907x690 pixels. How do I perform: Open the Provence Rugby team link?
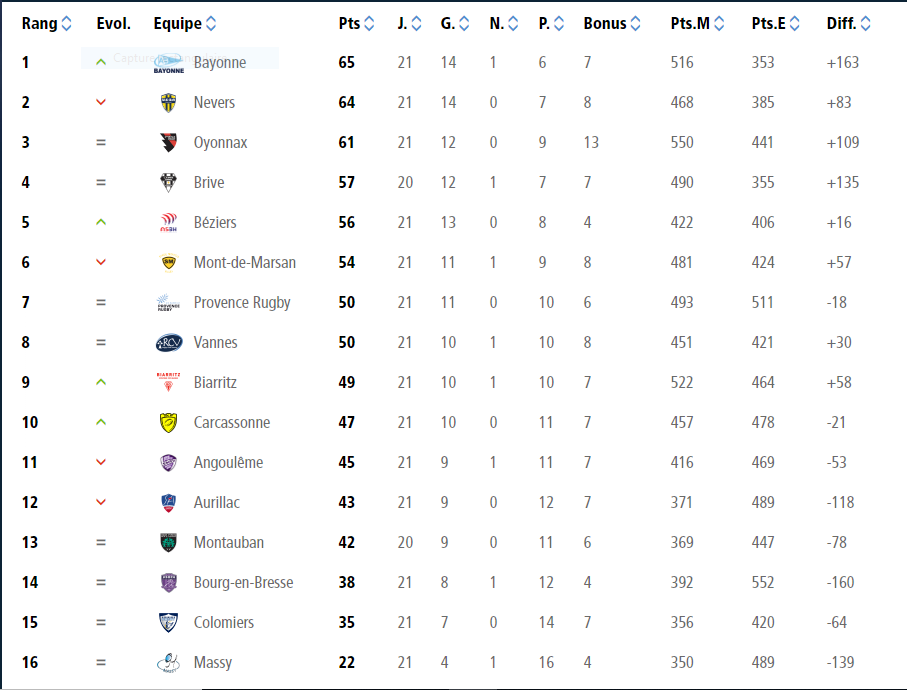(242, 303)
